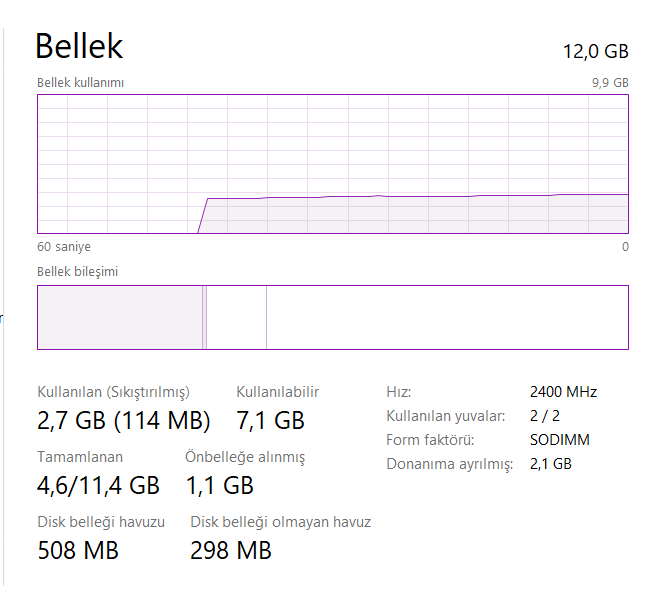The image size is (656, 603).
Task: Click the memory usage graph
Action: coord(332,165)
